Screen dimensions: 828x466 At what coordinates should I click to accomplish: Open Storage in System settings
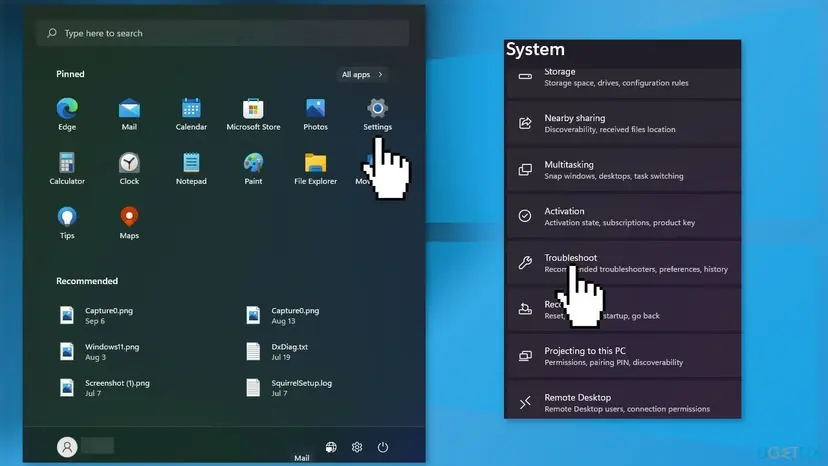point(623,81)
